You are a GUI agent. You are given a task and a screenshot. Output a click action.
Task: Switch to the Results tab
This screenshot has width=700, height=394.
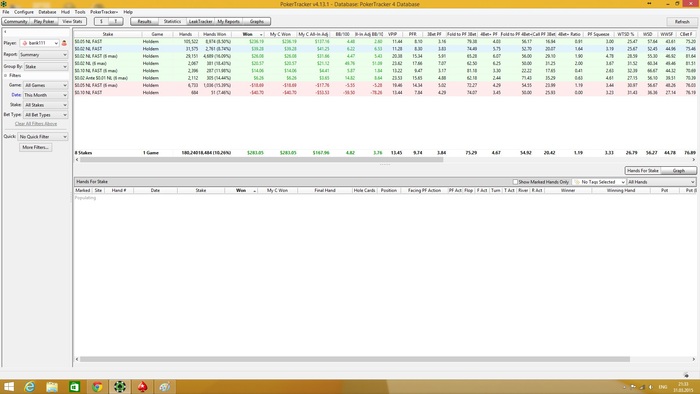(x=144, y=21)
